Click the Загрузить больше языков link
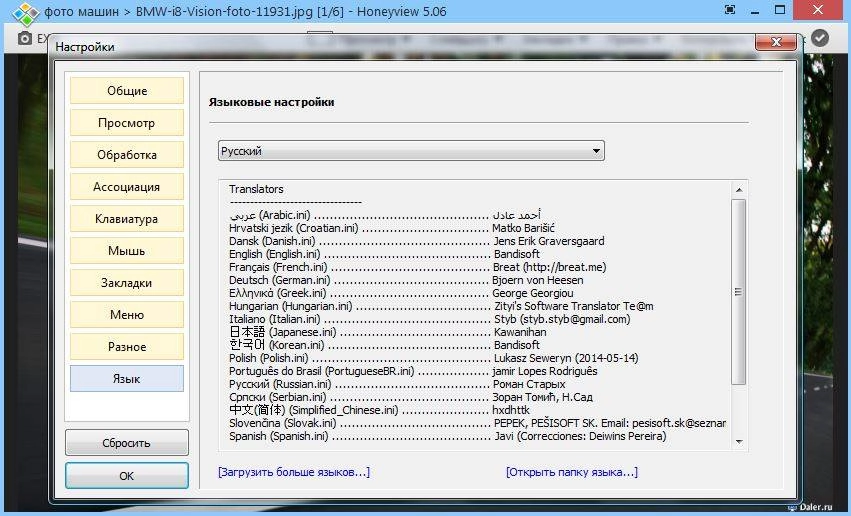Image resolution: width=851 pixels, height=516 pixels. point(294,472)
